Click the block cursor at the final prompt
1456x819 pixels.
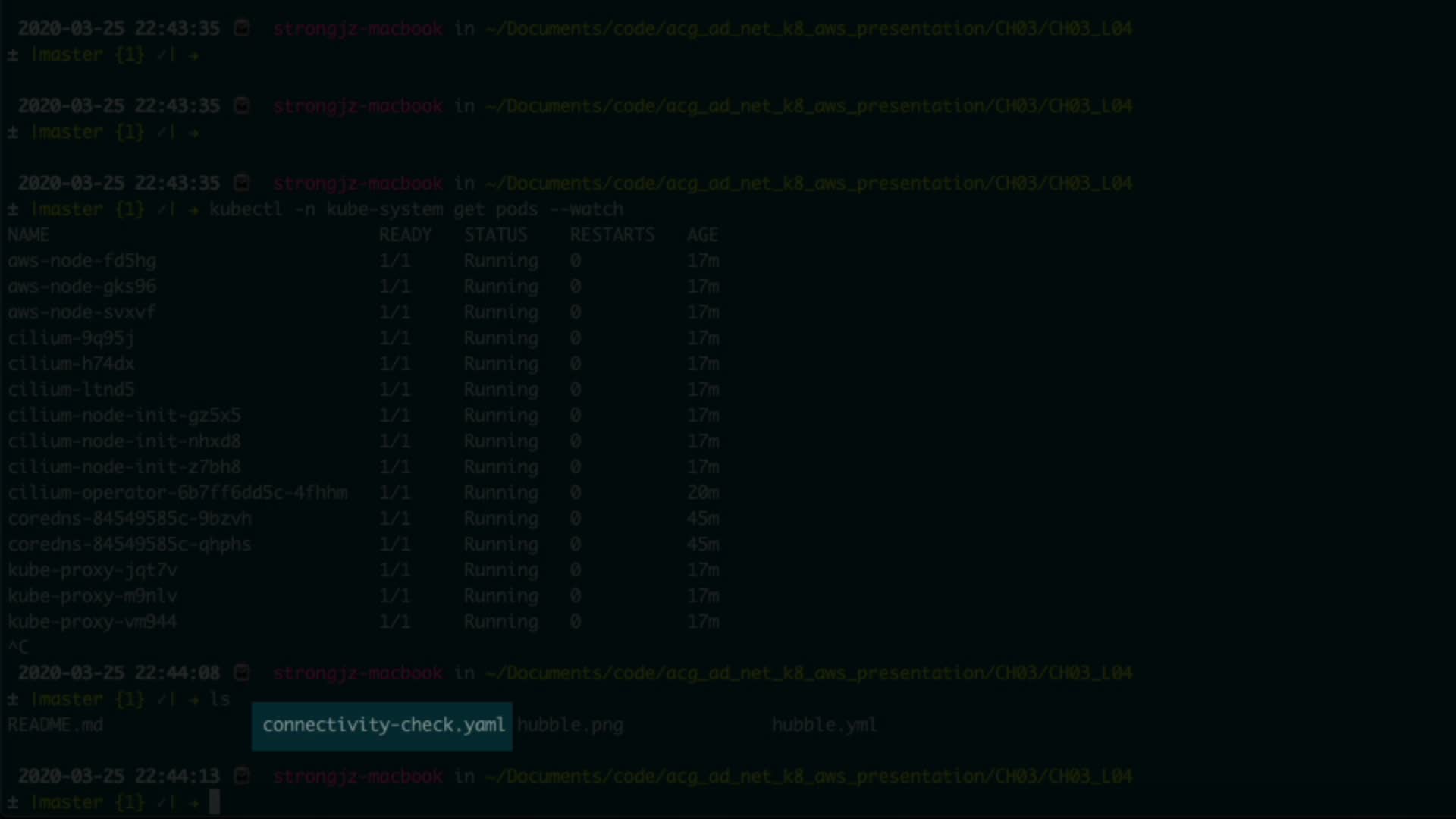tap(215, 802)
